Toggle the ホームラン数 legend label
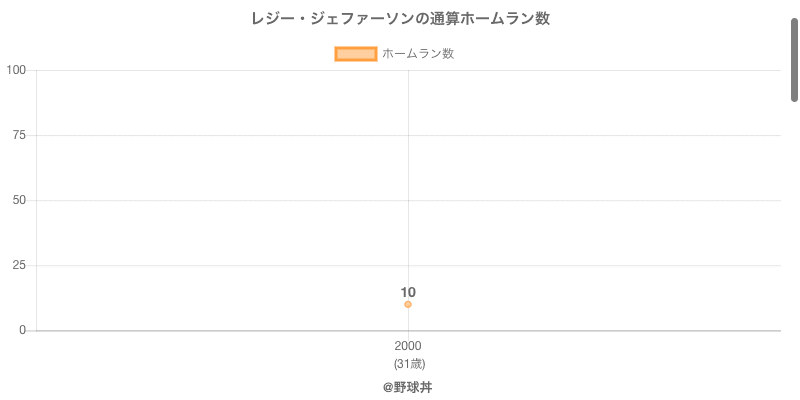Screen dimensions: 800x400 coord(418,54)
